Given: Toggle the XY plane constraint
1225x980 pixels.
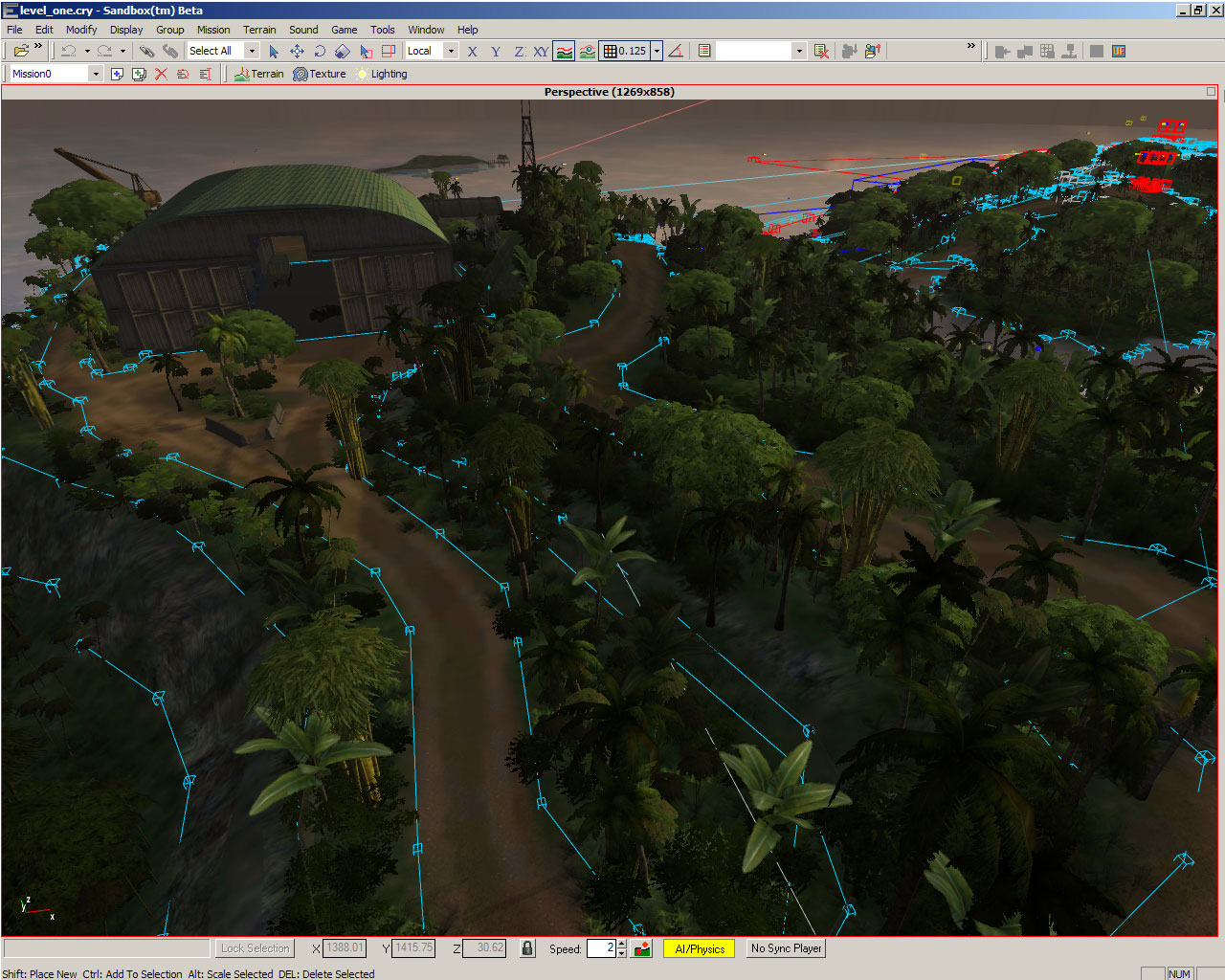Looking at the screenshot, I should [x=541, y=51].
